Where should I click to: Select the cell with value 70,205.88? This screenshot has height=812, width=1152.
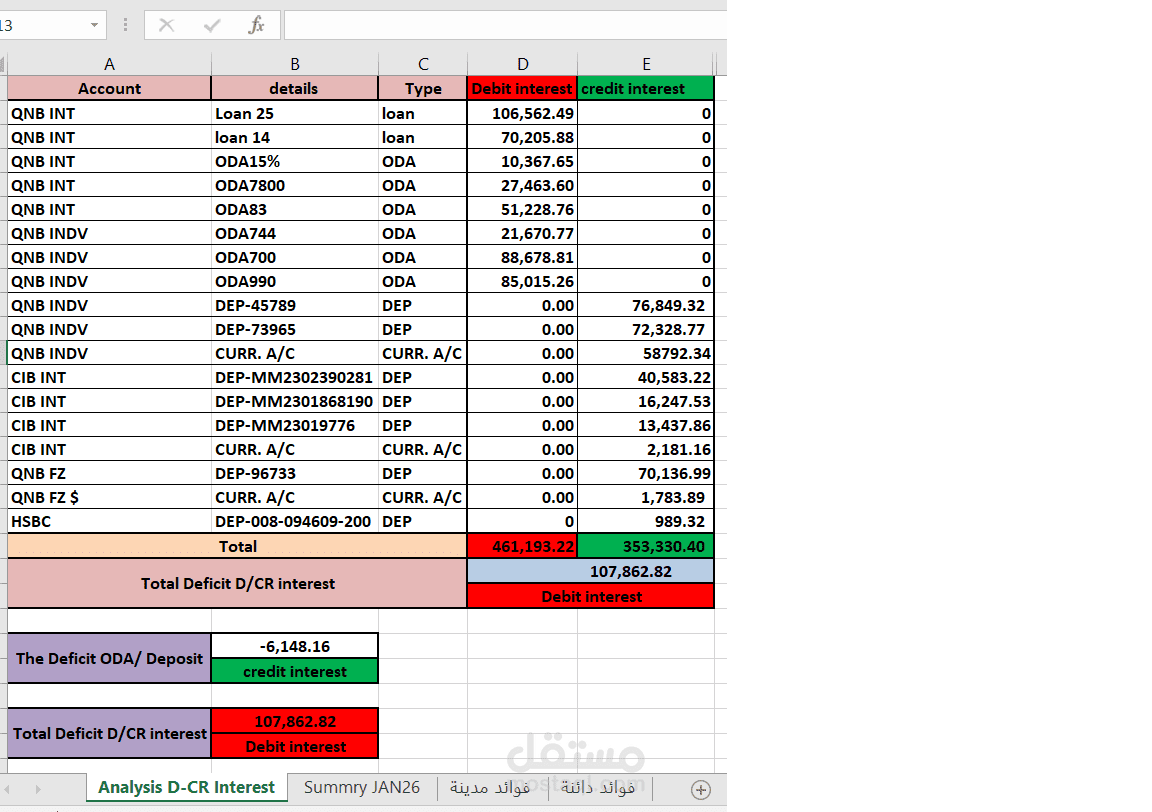coord(522,137)
